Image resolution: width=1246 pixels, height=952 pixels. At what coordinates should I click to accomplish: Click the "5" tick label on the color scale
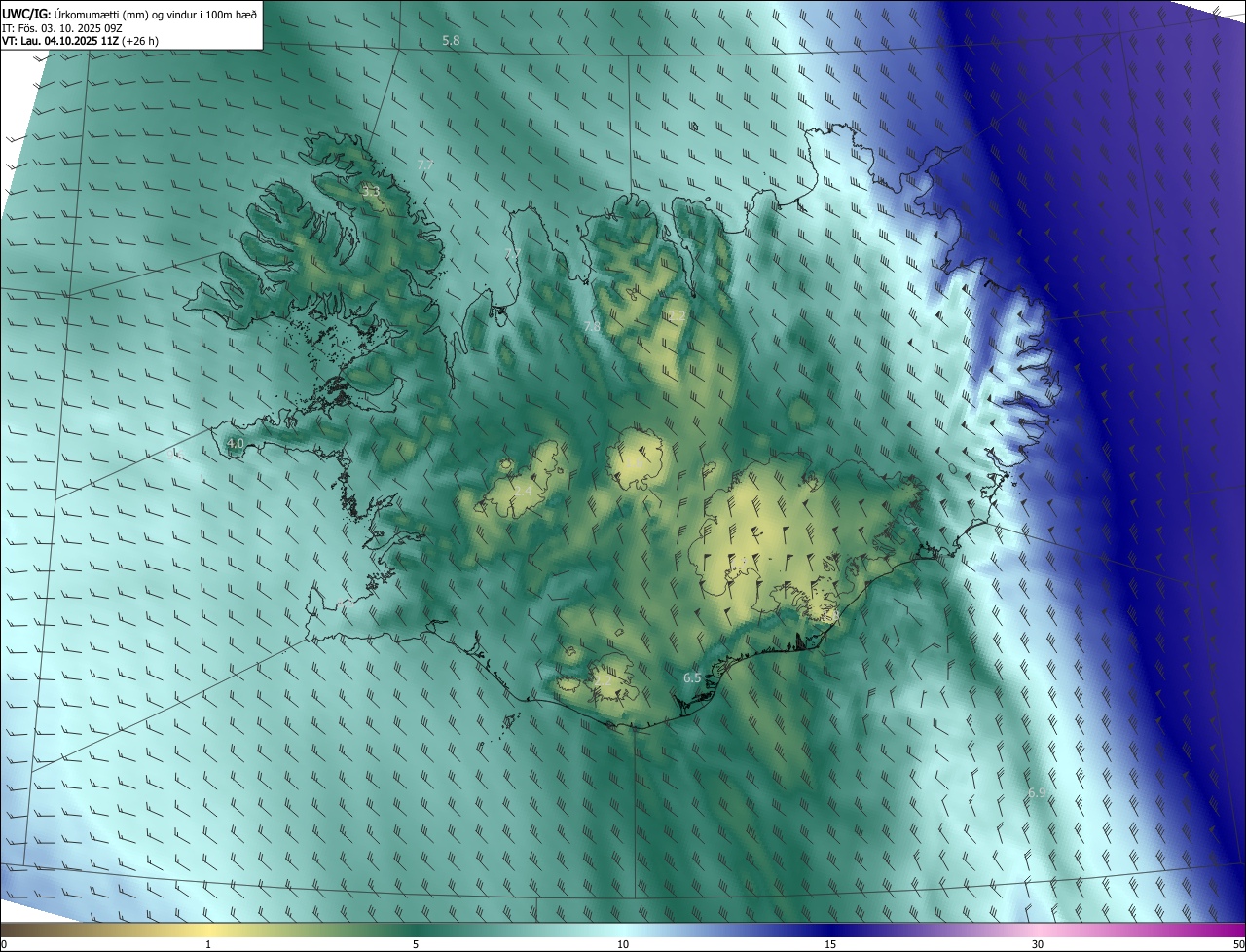[416, 945]
